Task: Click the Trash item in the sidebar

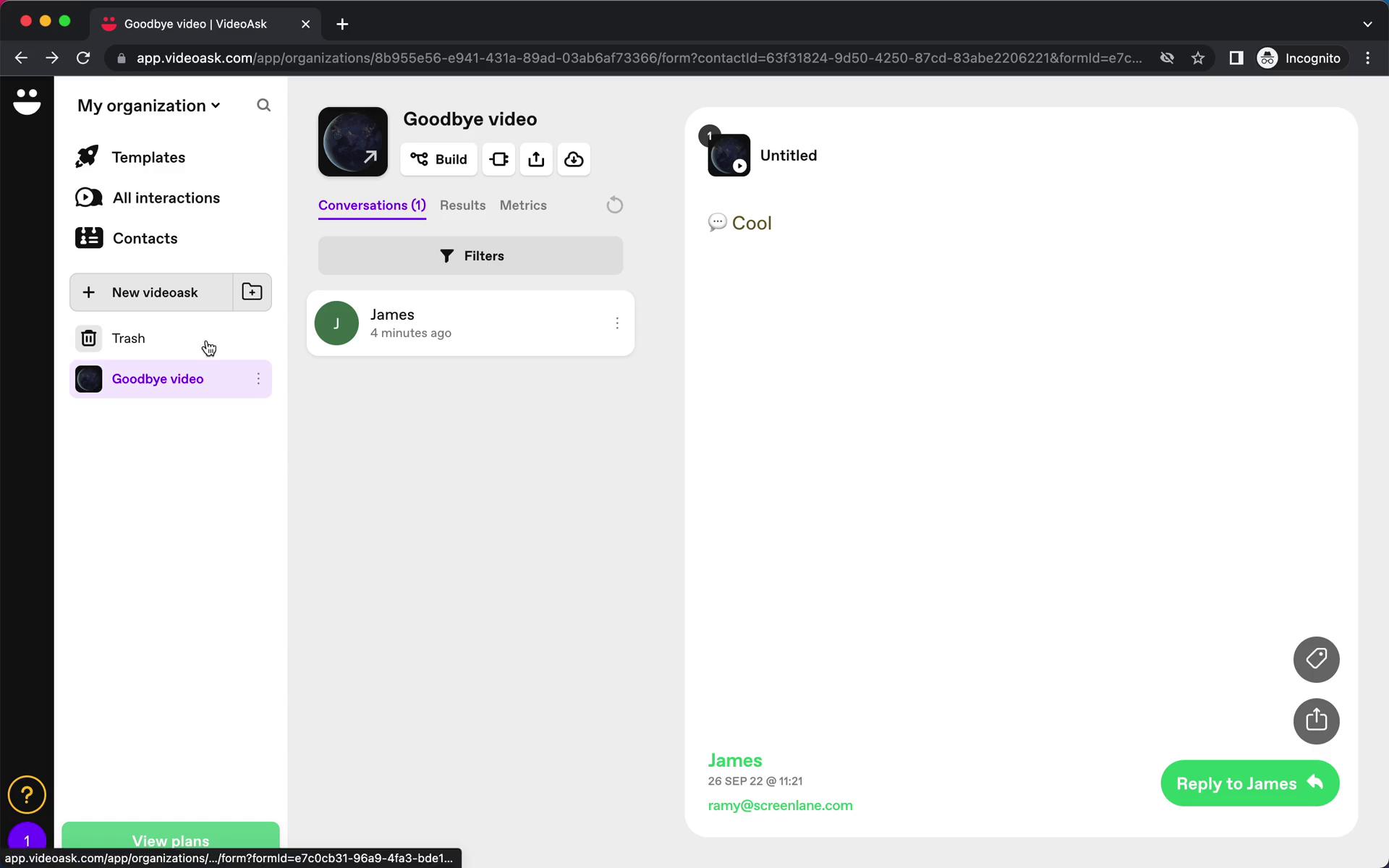Action: 128,338
